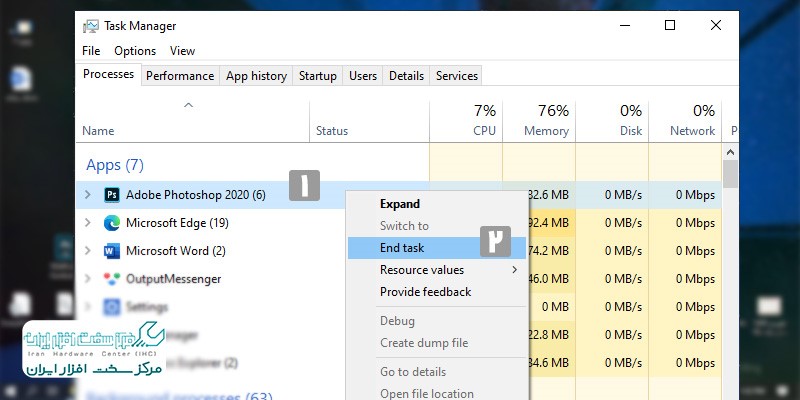800x400 pixels.
Task: Sort processes by Network column header
Action: coord(685,120)
